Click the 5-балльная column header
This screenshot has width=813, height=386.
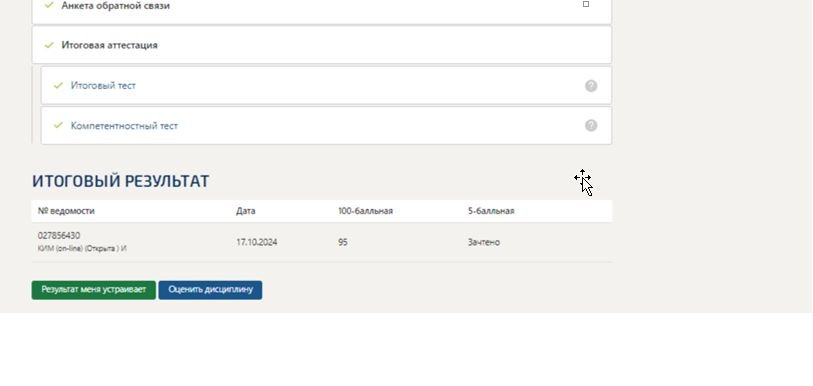point(491,211)
